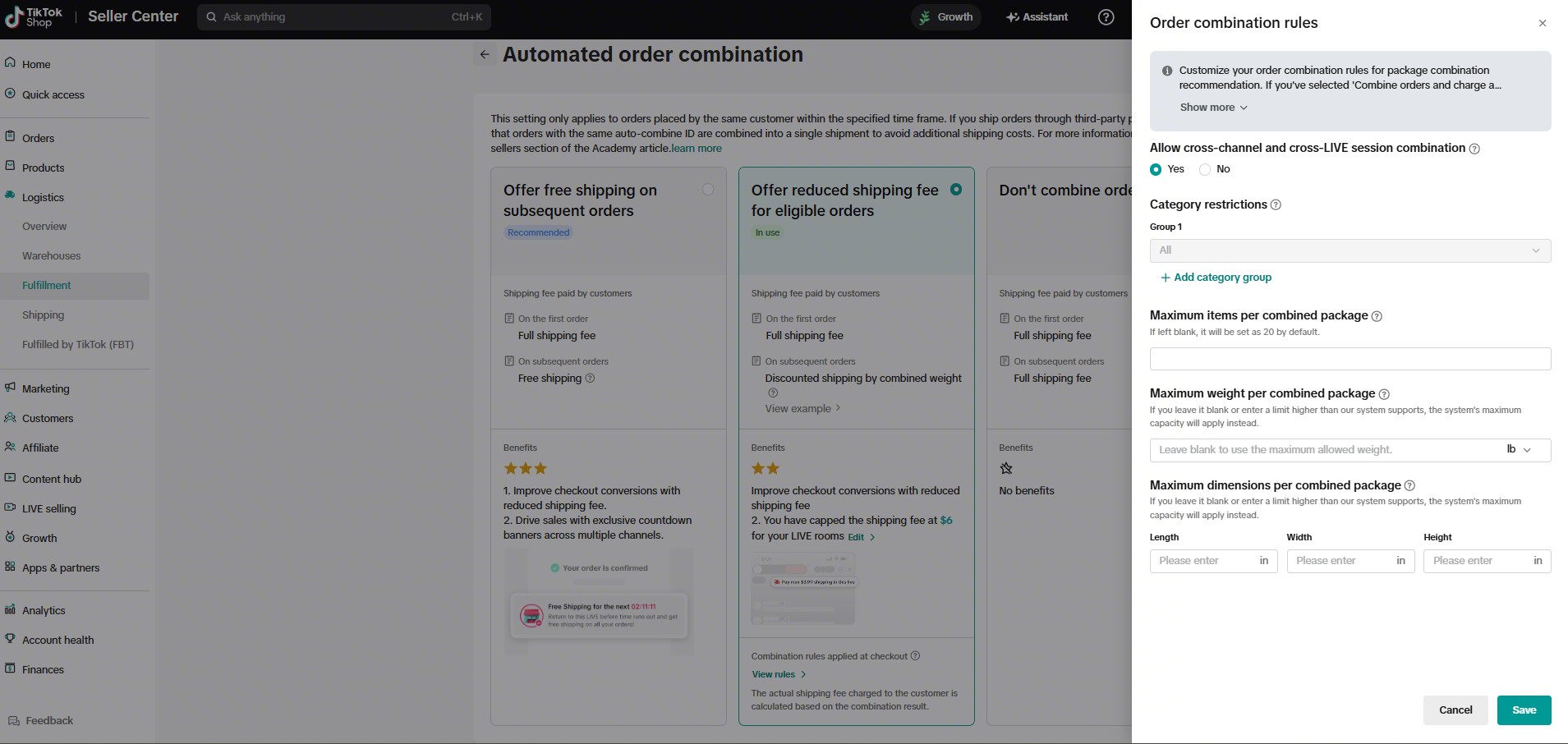1568x744 pixels.
Task: Select Yes for cross-channel combination
Action: tap(1156, 169)
